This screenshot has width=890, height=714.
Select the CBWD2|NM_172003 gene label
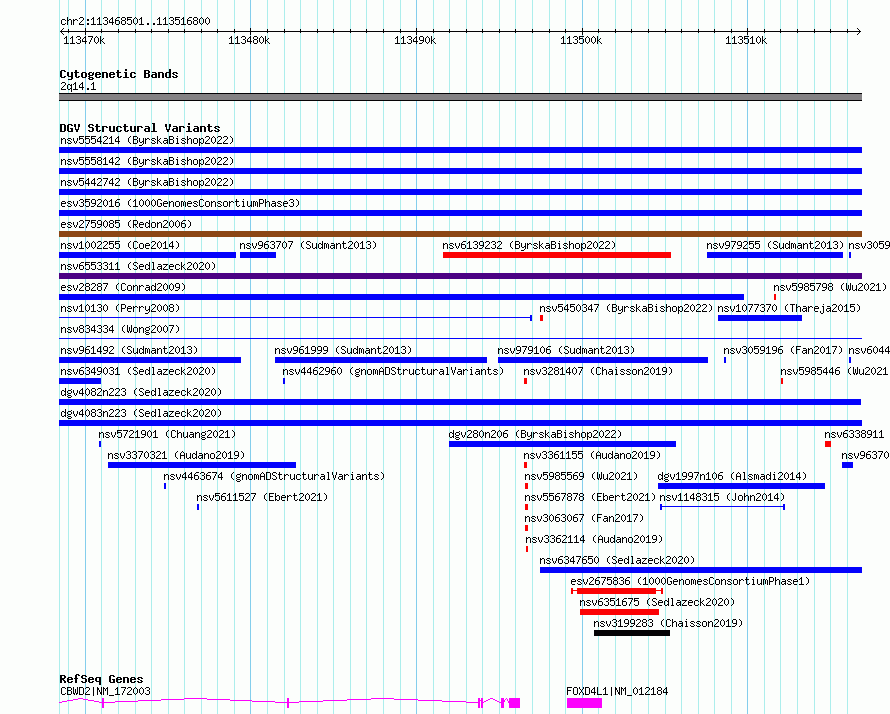(x=105, y=691)
